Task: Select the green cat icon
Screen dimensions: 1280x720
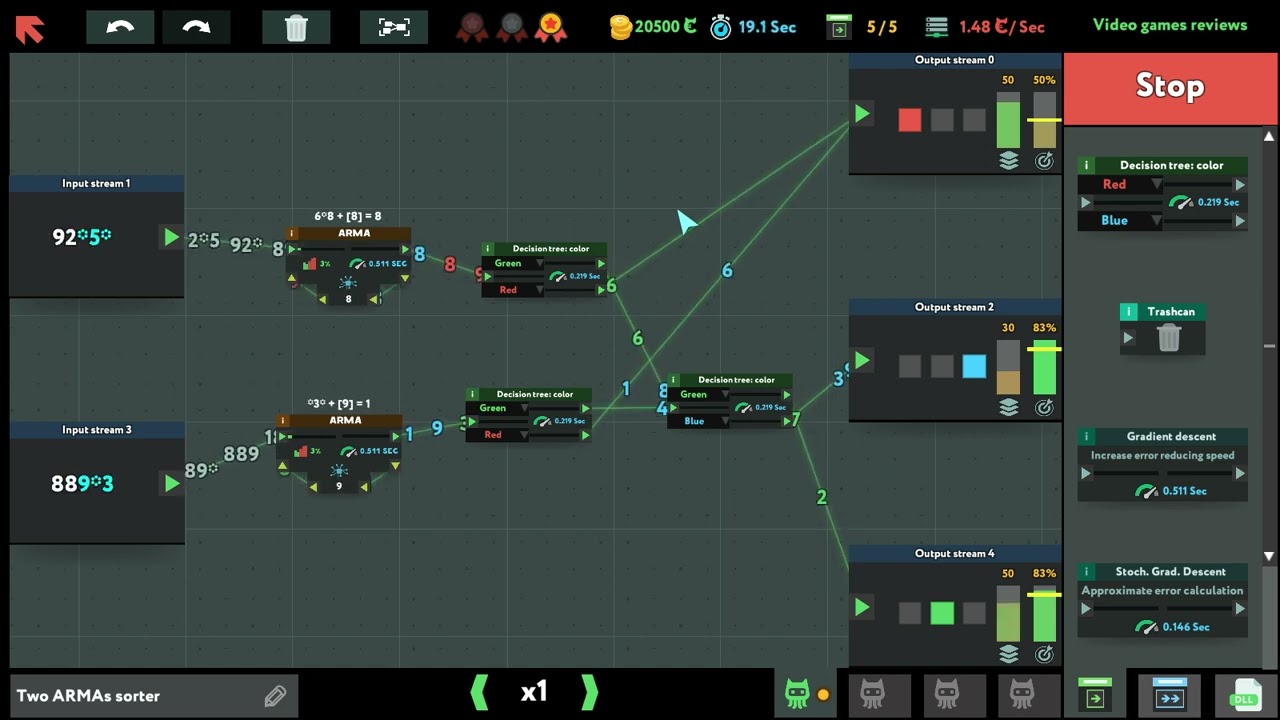Action: click(797, 692)
